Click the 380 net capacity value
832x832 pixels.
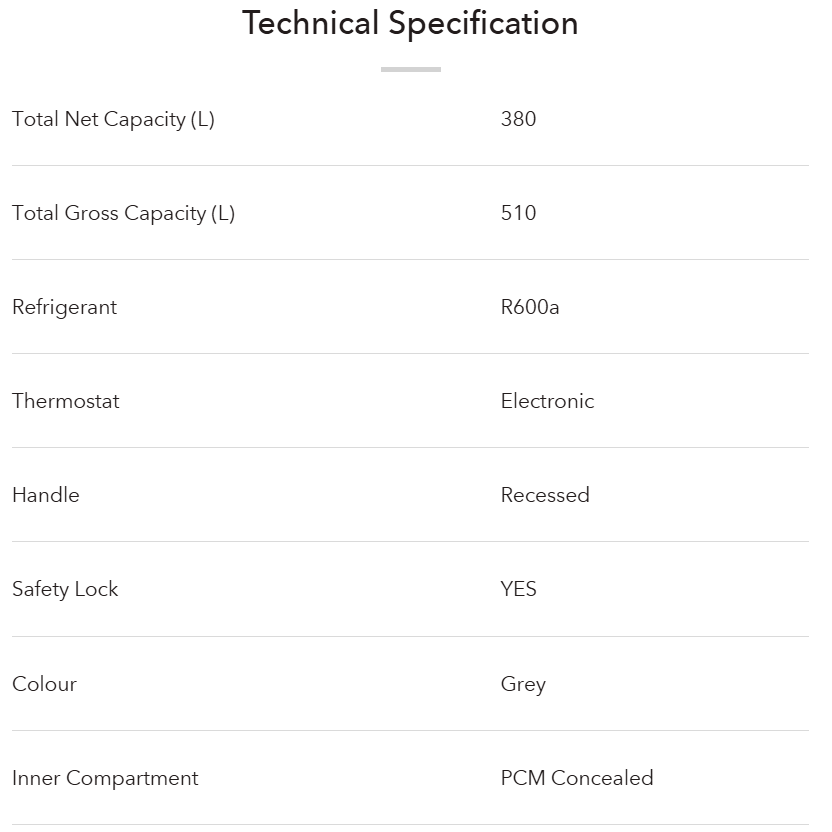tap(518, 119)
